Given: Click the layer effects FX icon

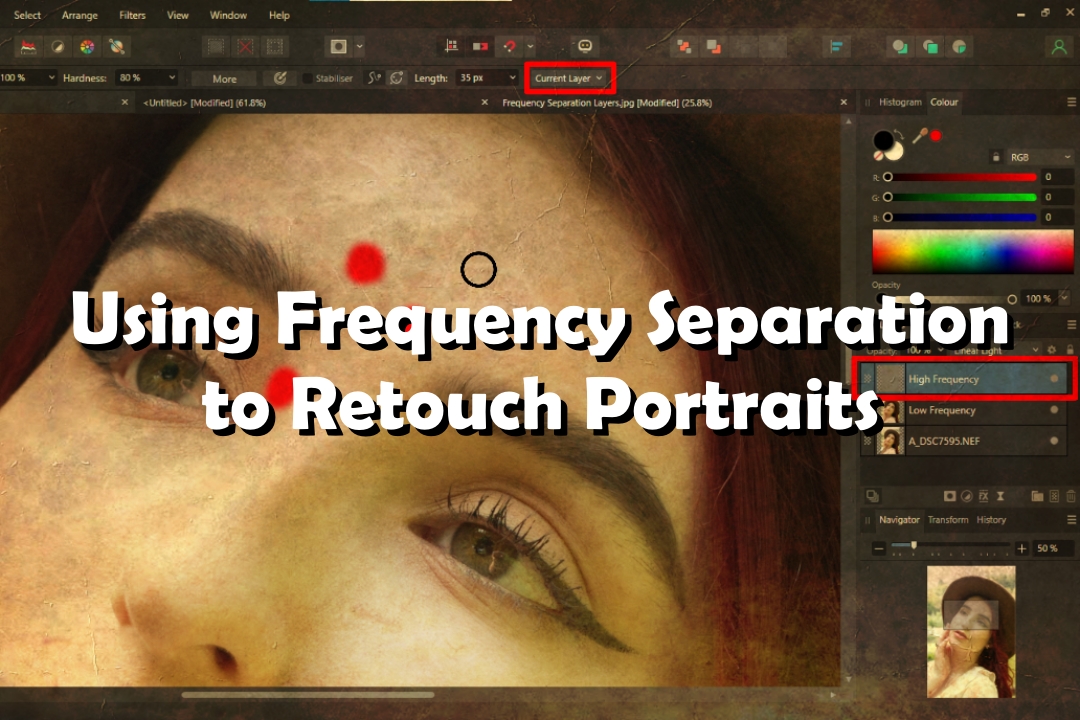Looking at the screenshot, I should click(x=983, y=496).
